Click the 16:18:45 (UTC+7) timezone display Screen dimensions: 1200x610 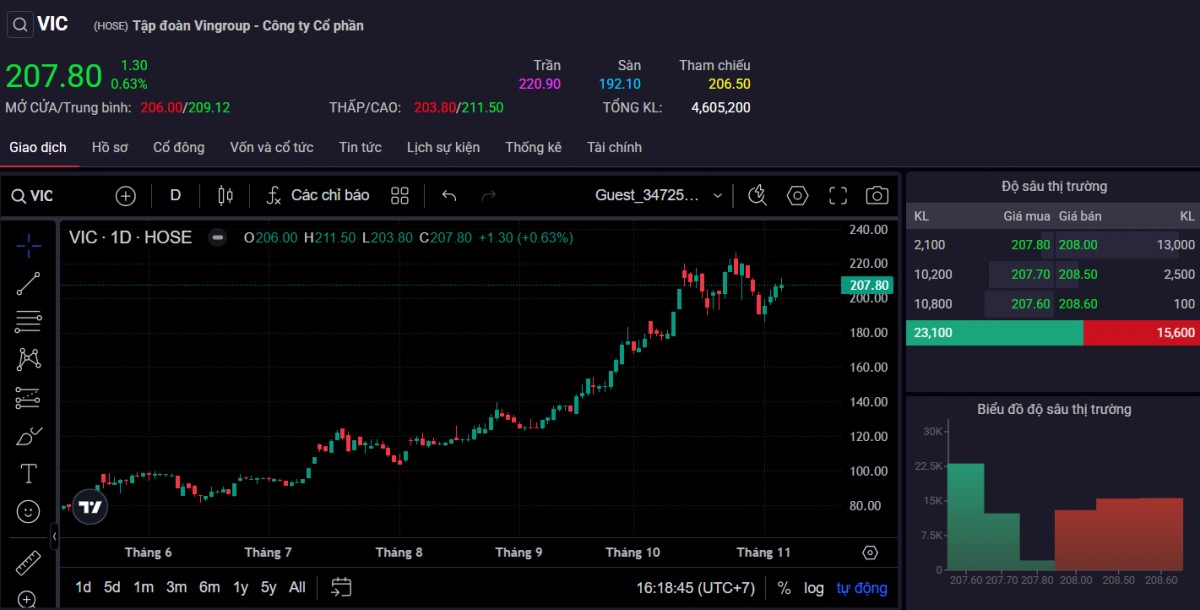coord(695,588)
